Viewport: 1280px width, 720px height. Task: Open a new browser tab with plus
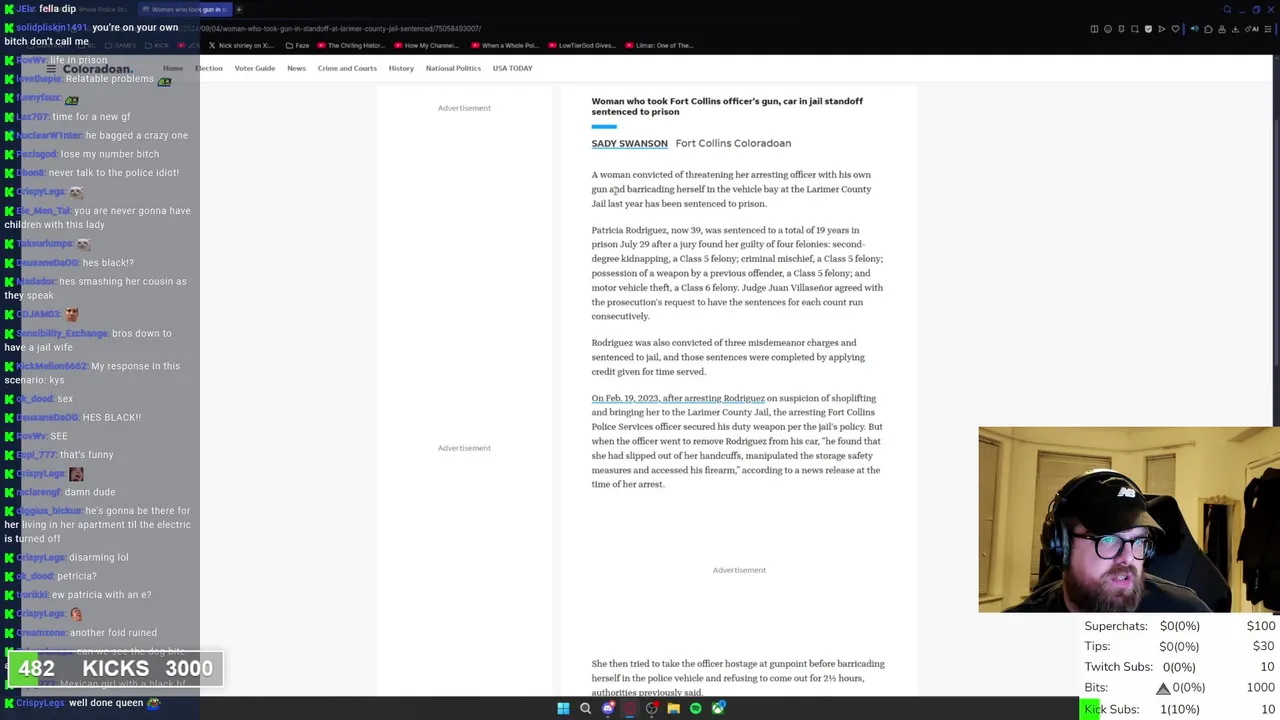click(x=239, y=9)
